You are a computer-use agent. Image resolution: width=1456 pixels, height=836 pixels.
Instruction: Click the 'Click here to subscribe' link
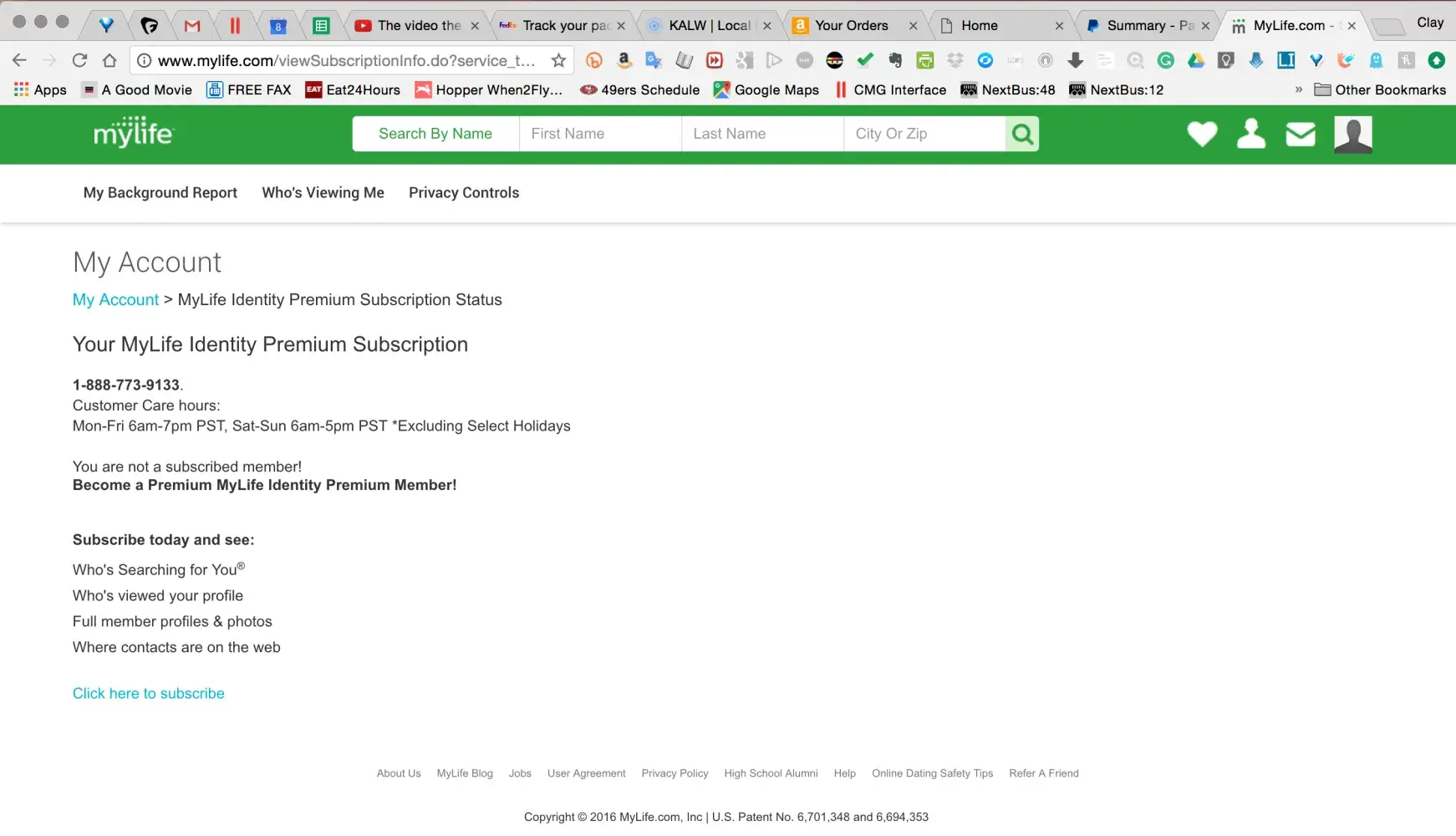tap(149, 693)
